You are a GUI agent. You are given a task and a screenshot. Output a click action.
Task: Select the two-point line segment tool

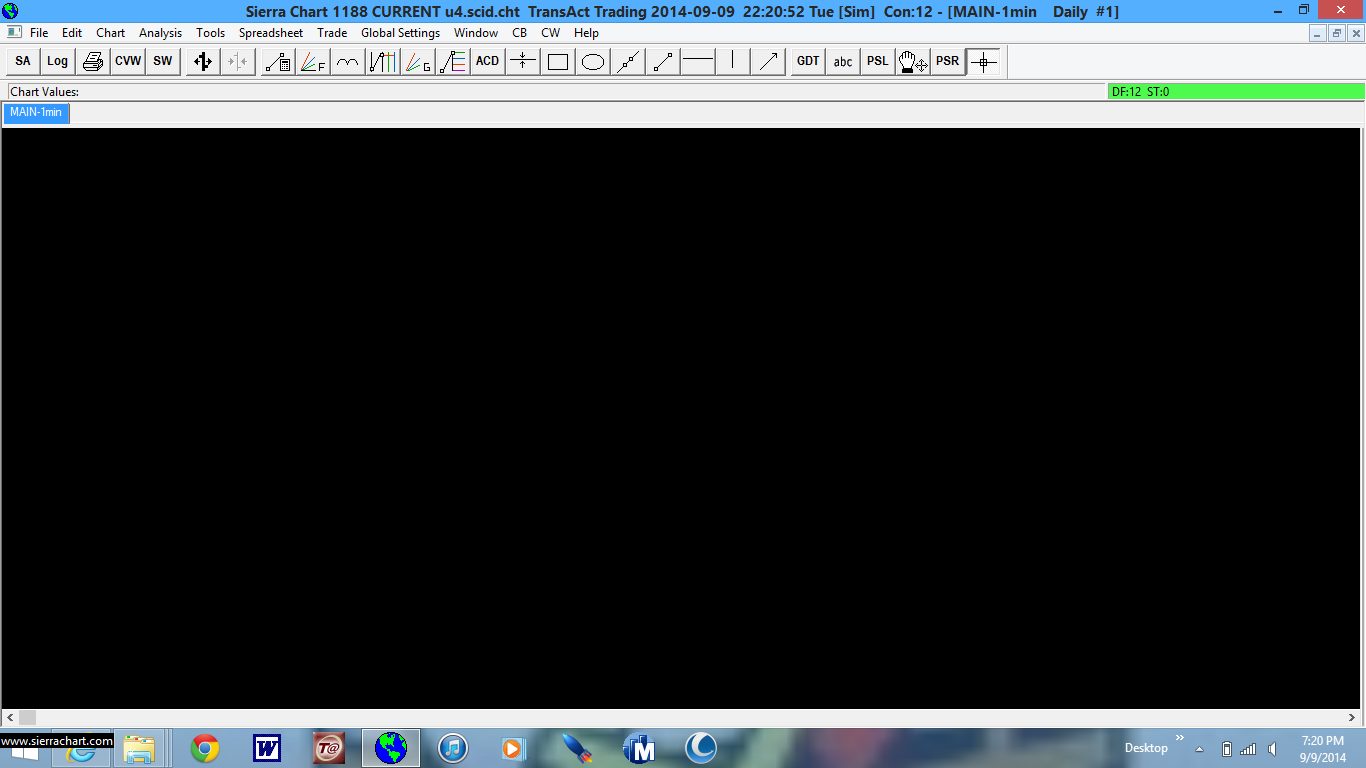[x=663, y=61]
